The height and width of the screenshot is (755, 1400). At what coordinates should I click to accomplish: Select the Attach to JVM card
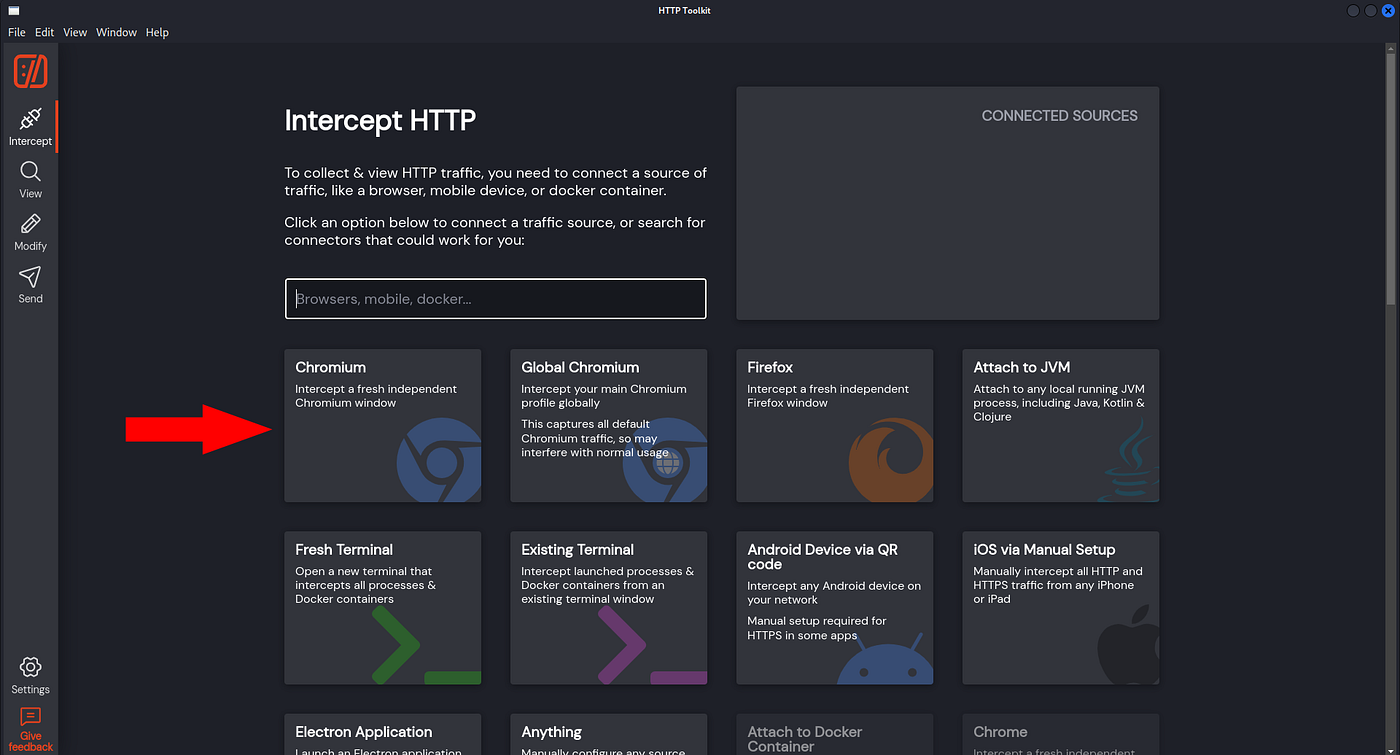click(x=1061, y=425)
